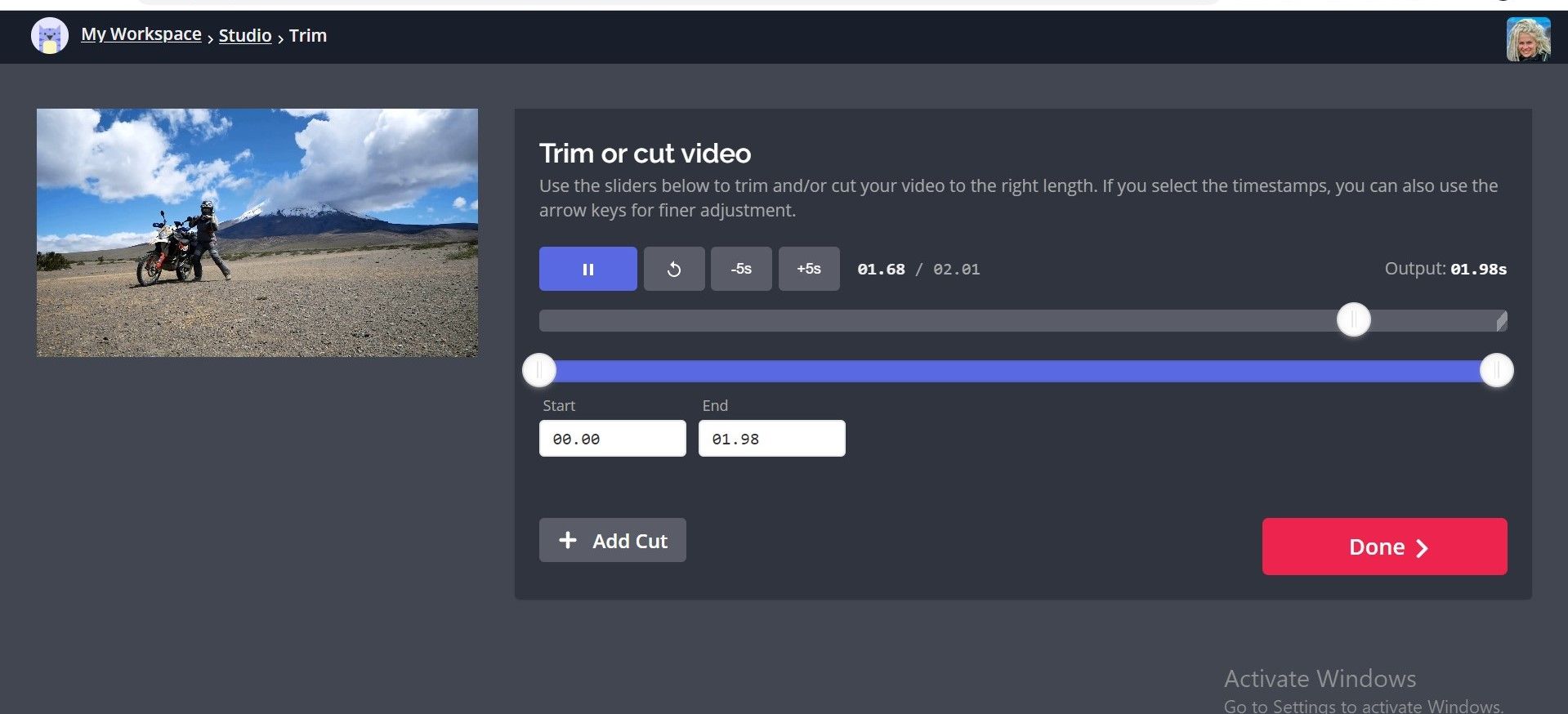Viewport: 1568px width, 714px height.
Task: Grab the trim start slider handle
Action: (539, 371)
